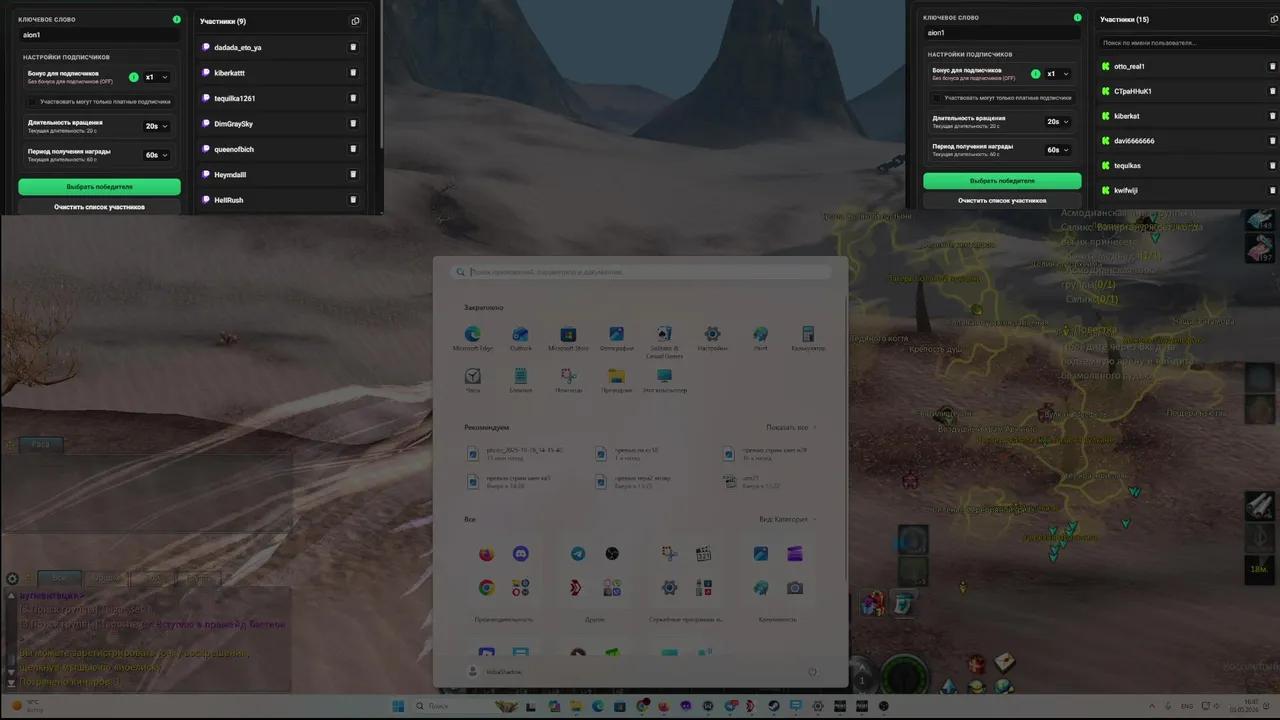Copy the Участники (9) participant list
This screenshot has height=720, width=1280.
click(x=355, y=21)
